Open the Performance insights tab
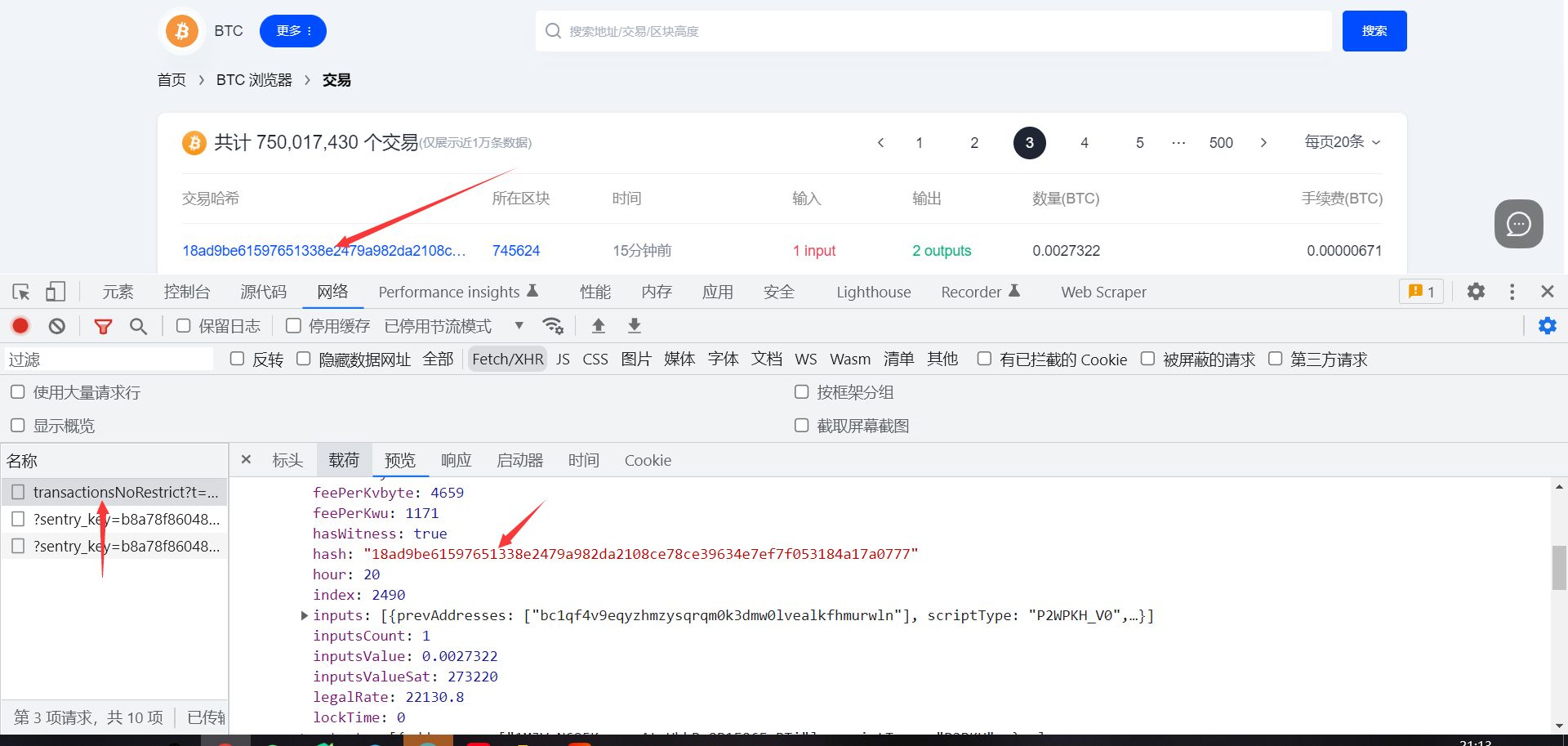This screenshot has height=746, width=1568. click(x=458, y=292)
